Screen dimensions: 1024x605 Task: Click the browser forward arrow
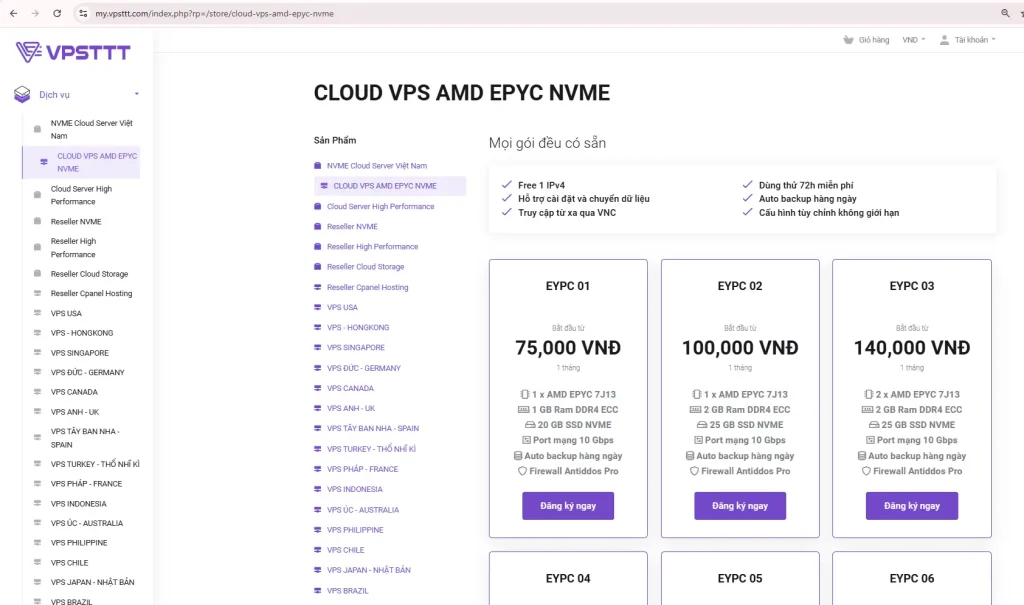pyautogui.click(x=35, y=13)
